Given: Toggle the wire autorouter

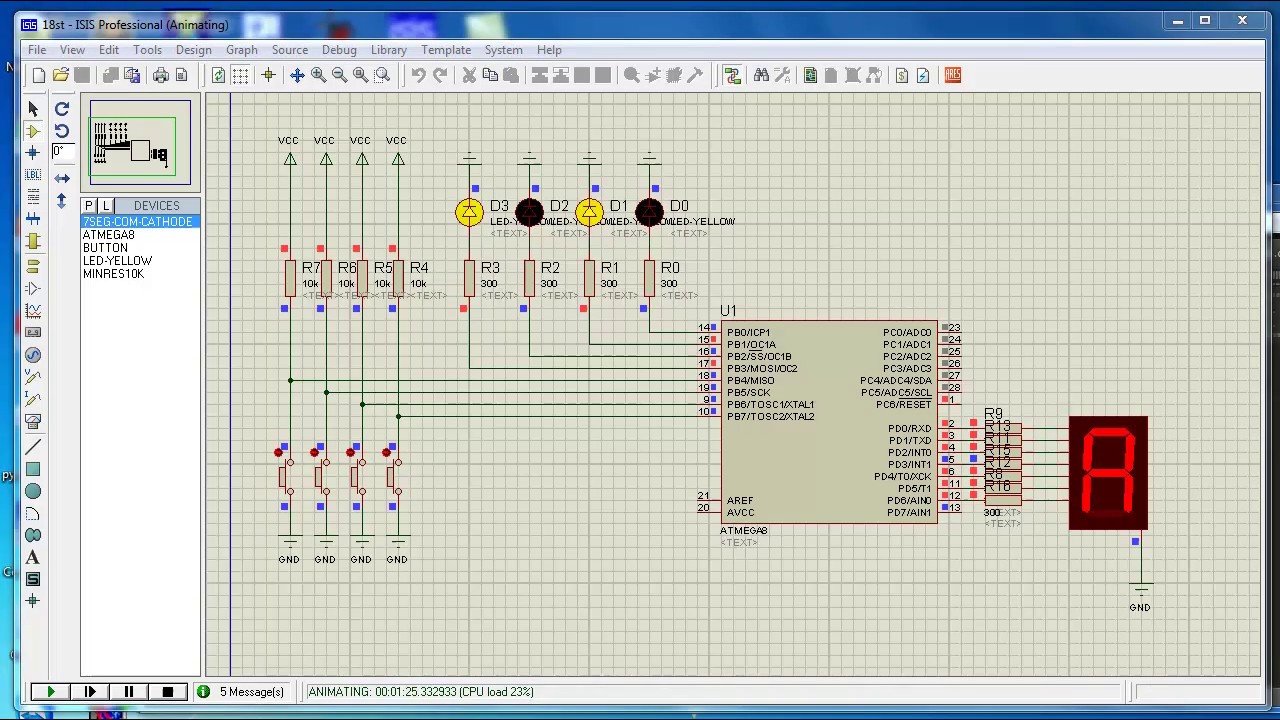Looking at the screenshot, I should pos(732,75).
